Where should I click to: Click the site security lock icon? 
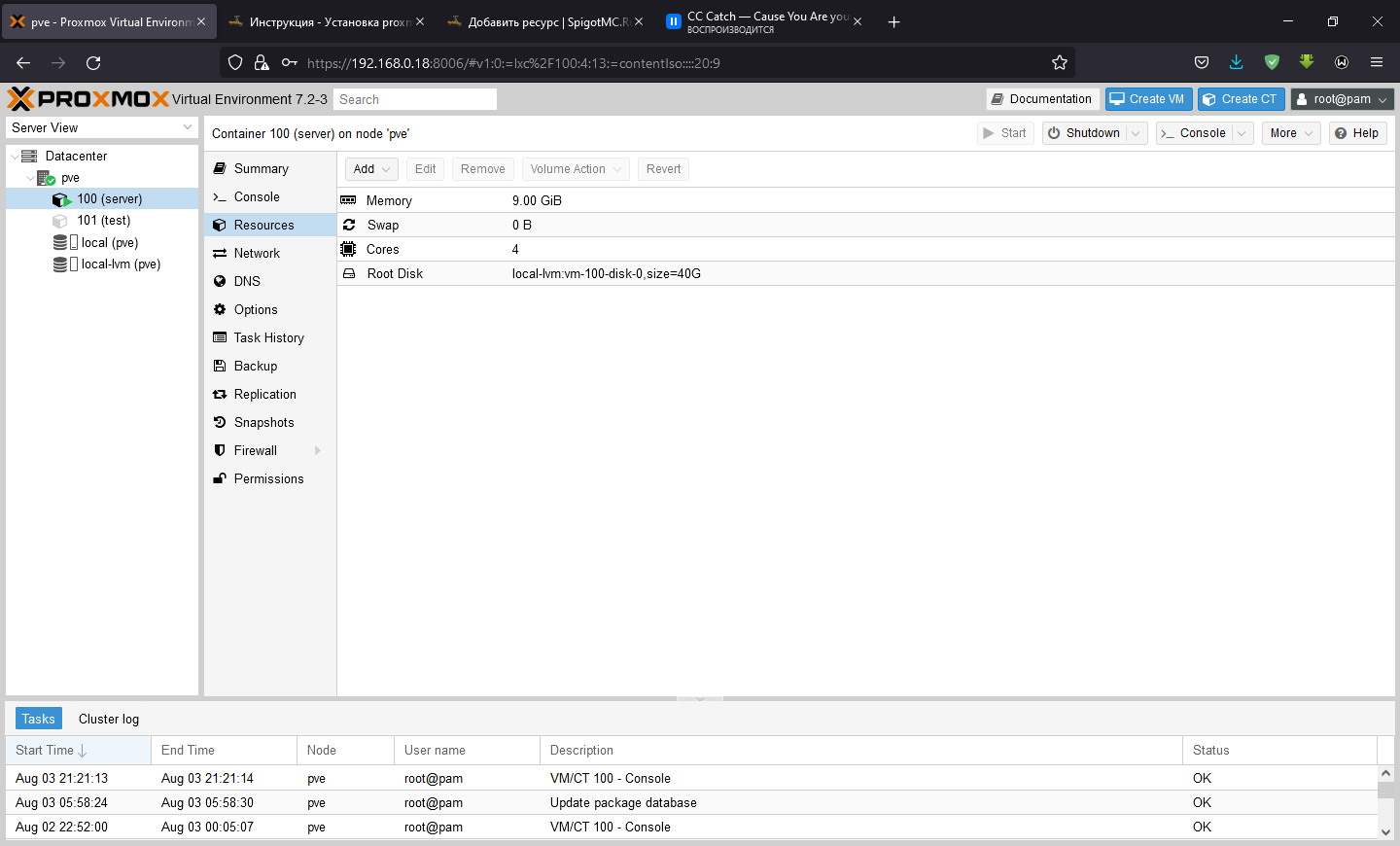(x=262, y=62)
